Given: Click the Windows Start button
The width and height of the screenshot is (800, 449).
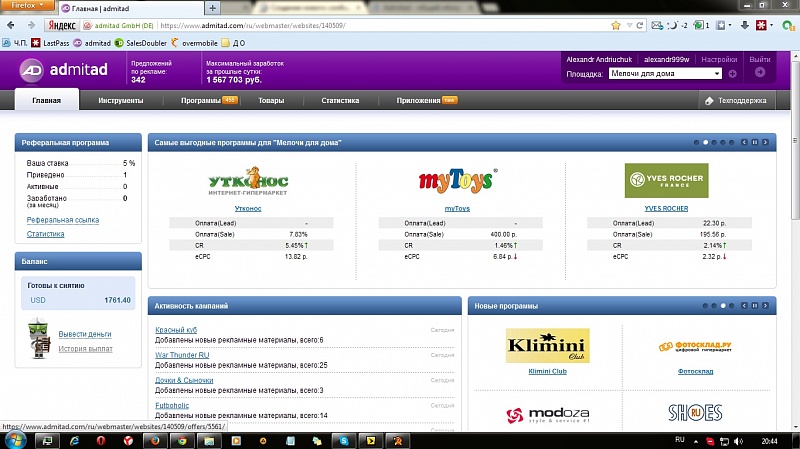Looking at the screenshot, I should tap(16, 440).
